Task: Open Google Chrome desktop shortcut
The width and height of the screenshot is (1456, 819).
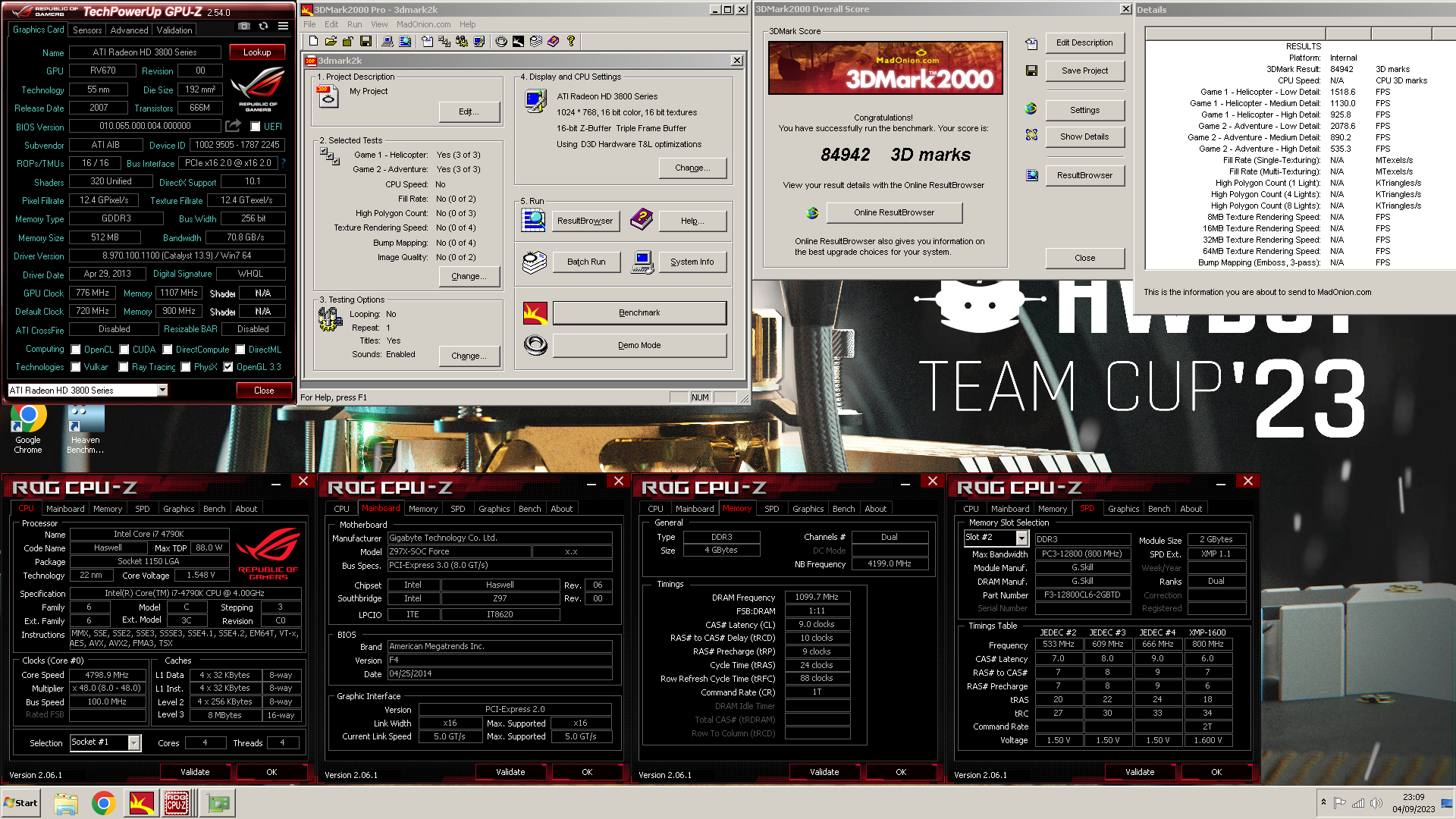Action: pyautogui.click(x=28, y=429)
